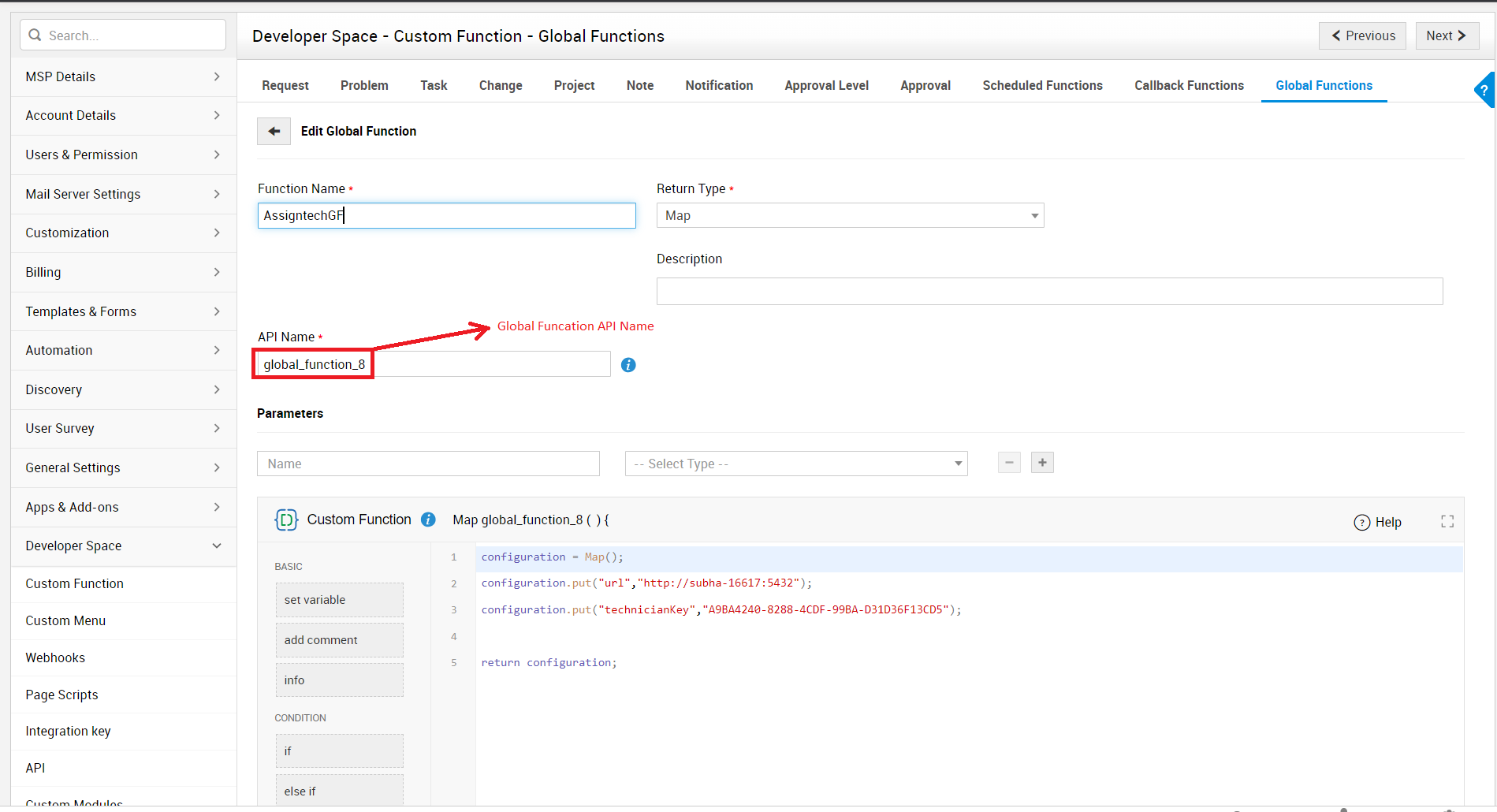The image size is (1497, 812).
Task: Click the info icon beside Custom Function
Action: click(428, 520)
